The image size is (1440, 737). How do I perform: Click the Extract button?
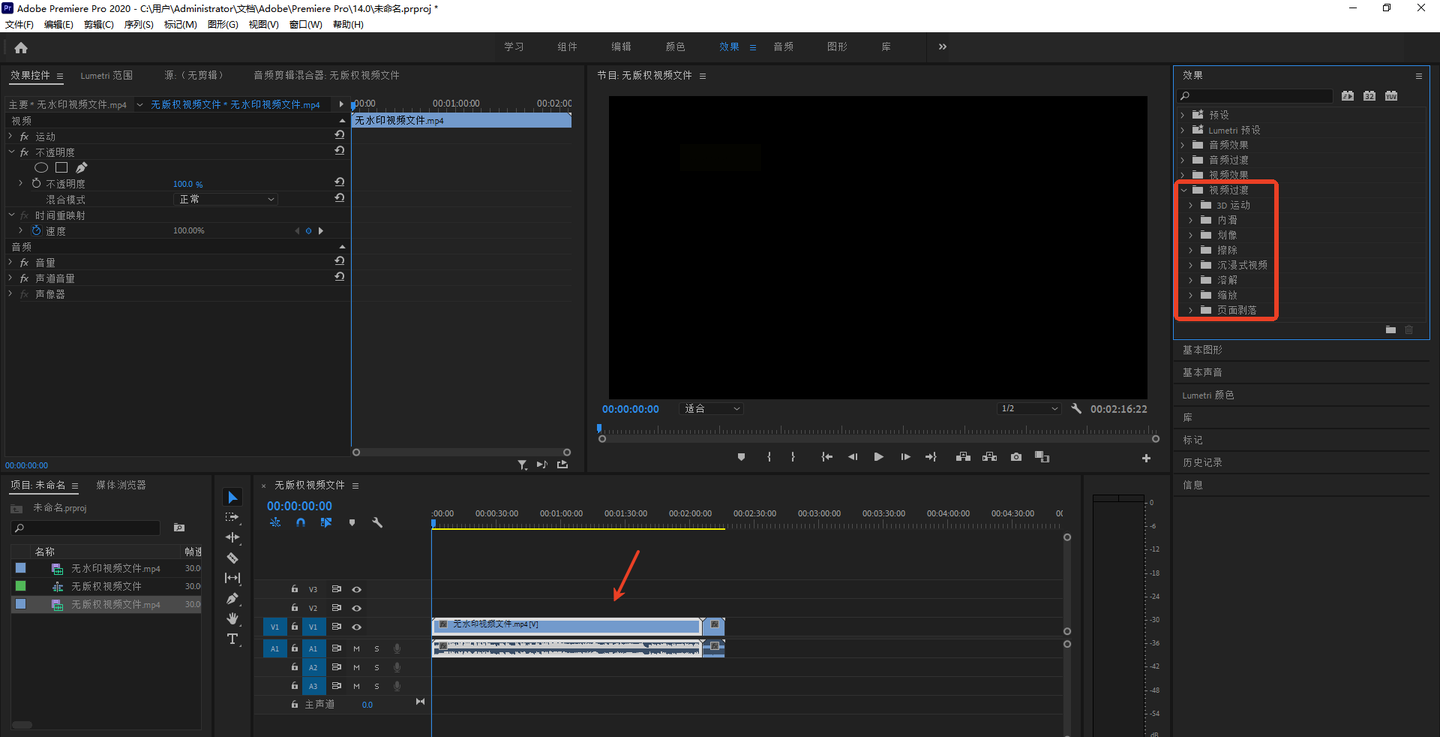point(989,457)
